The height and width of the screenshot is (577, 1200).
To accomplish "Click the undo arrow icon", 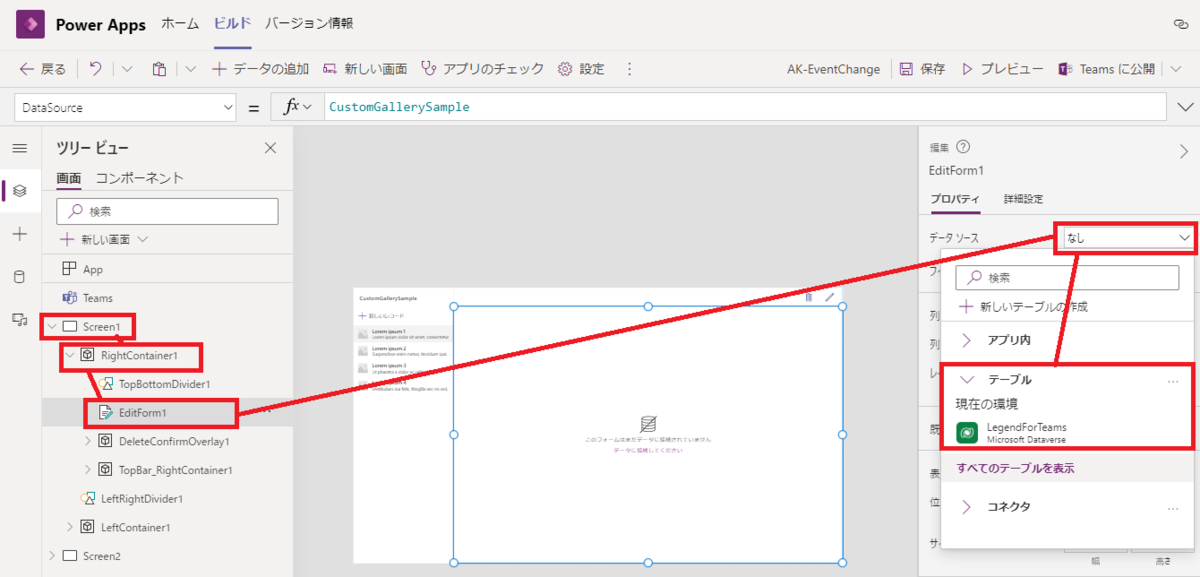I will tap(95, 69).
